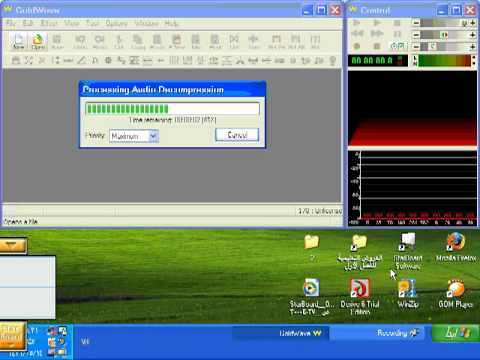Viewport: 480px width, 360px height.
Task: Cancel the audio decompression processing
Action: 237,135
